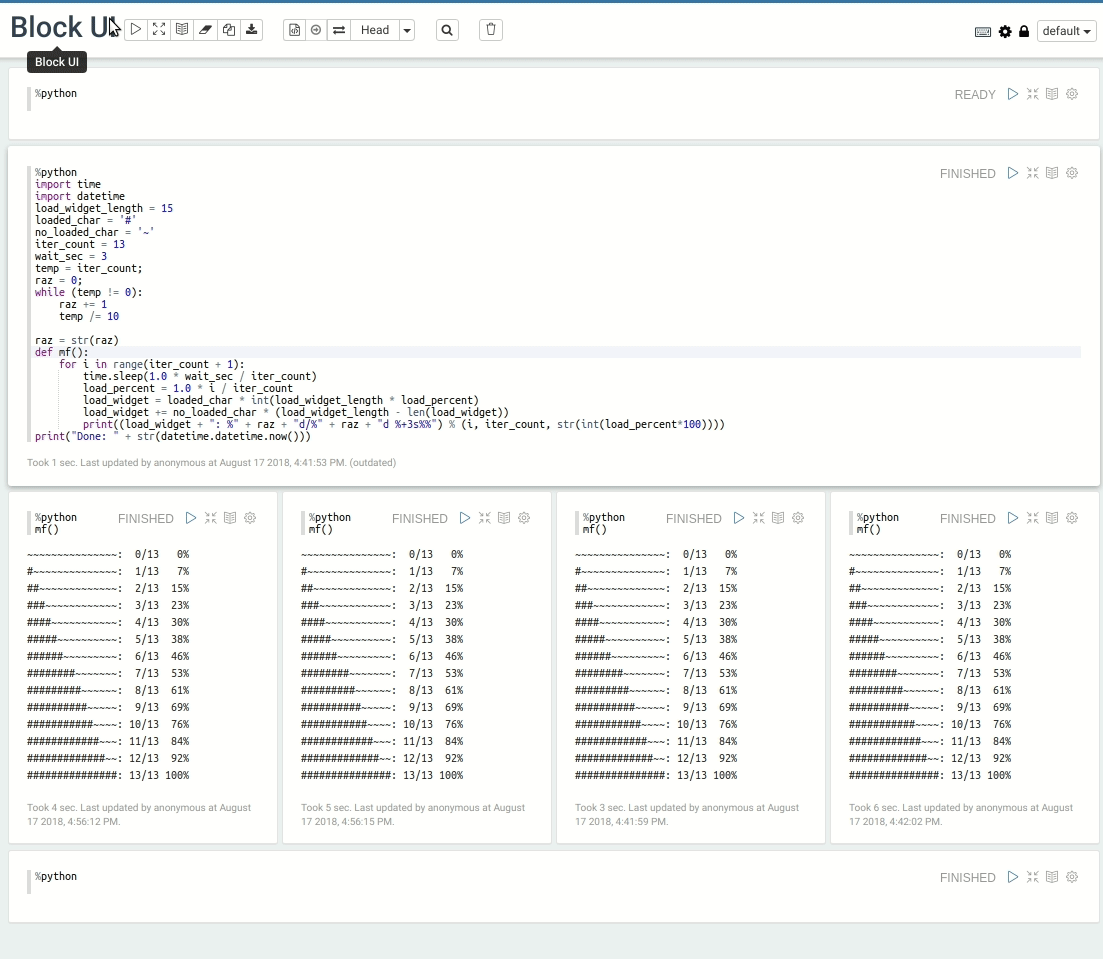Open the revision dropdown caret next to Head
The height and width of the screenshot is (959, 1103).
tap(407, 30)
